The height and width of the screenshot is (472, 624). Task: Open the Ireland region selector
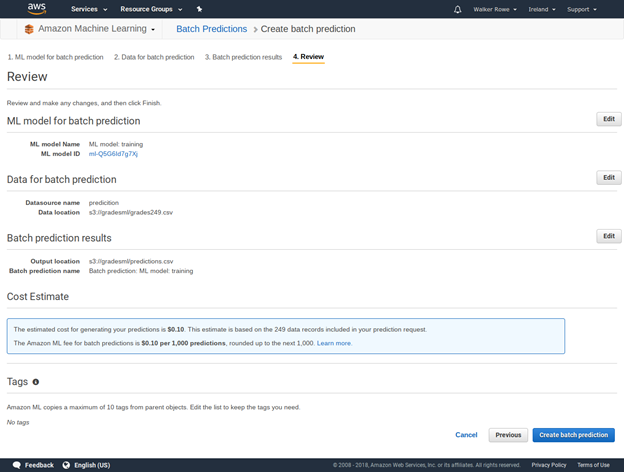click(542, 9)
